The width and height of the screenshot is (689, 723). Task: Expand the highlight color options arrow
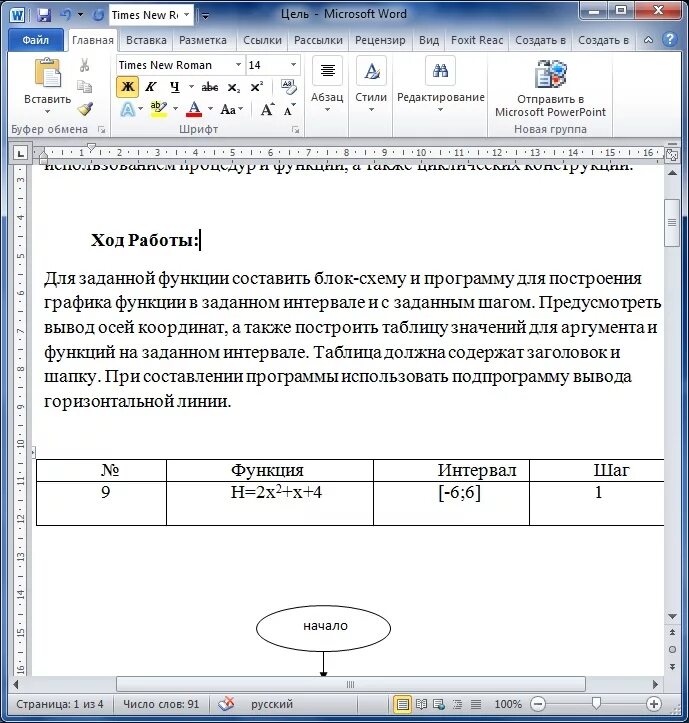pos(175,109)
